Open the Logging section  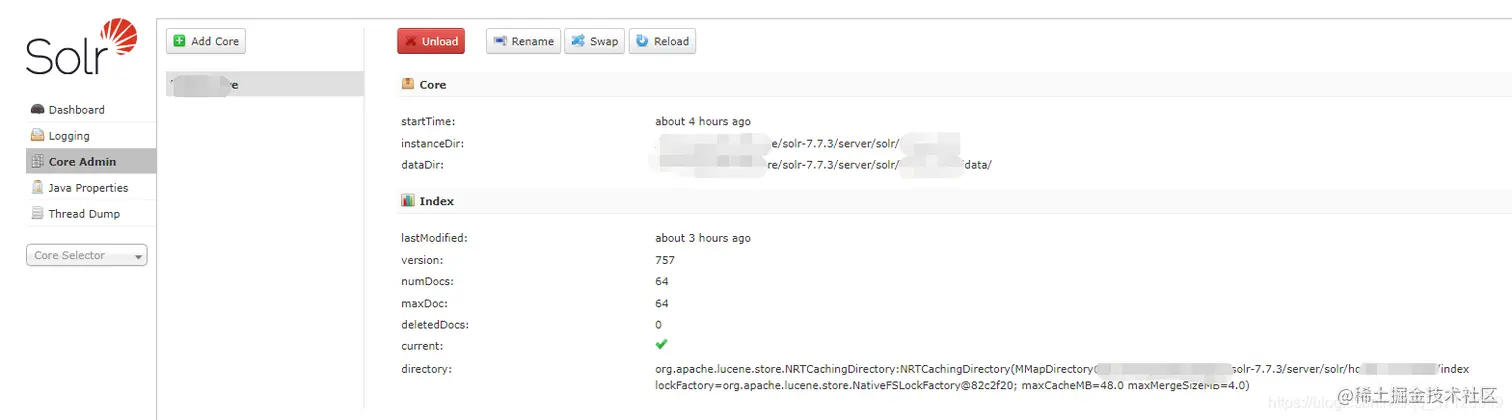point(90,136)
